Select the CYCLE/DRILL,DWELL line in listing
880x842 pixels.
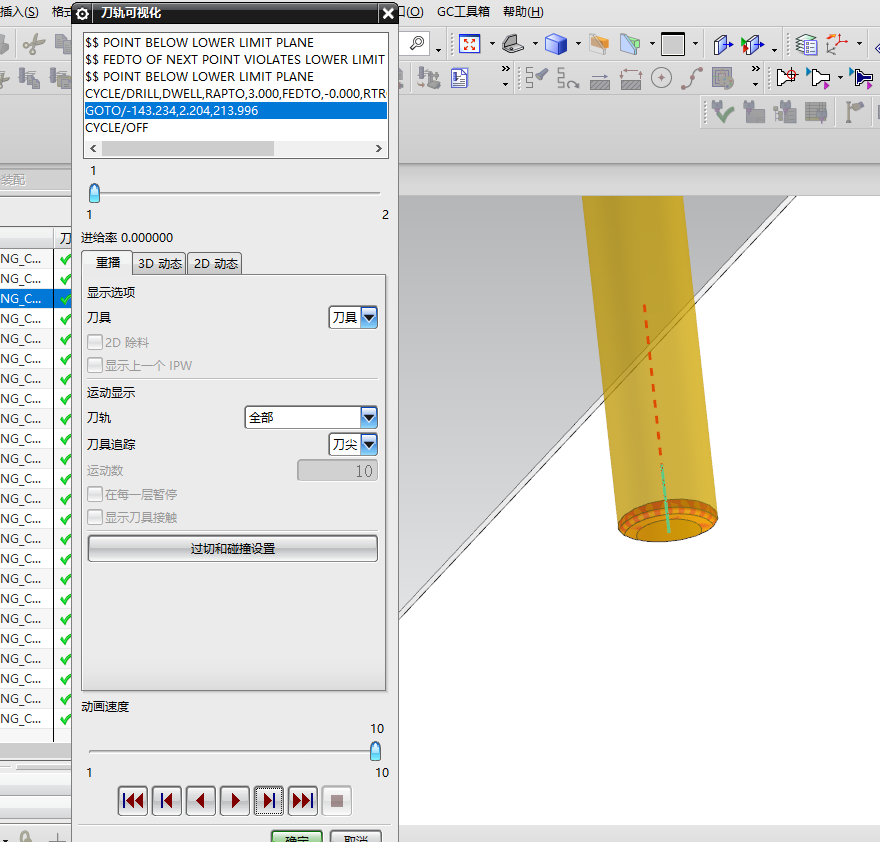tap(236, 93)
